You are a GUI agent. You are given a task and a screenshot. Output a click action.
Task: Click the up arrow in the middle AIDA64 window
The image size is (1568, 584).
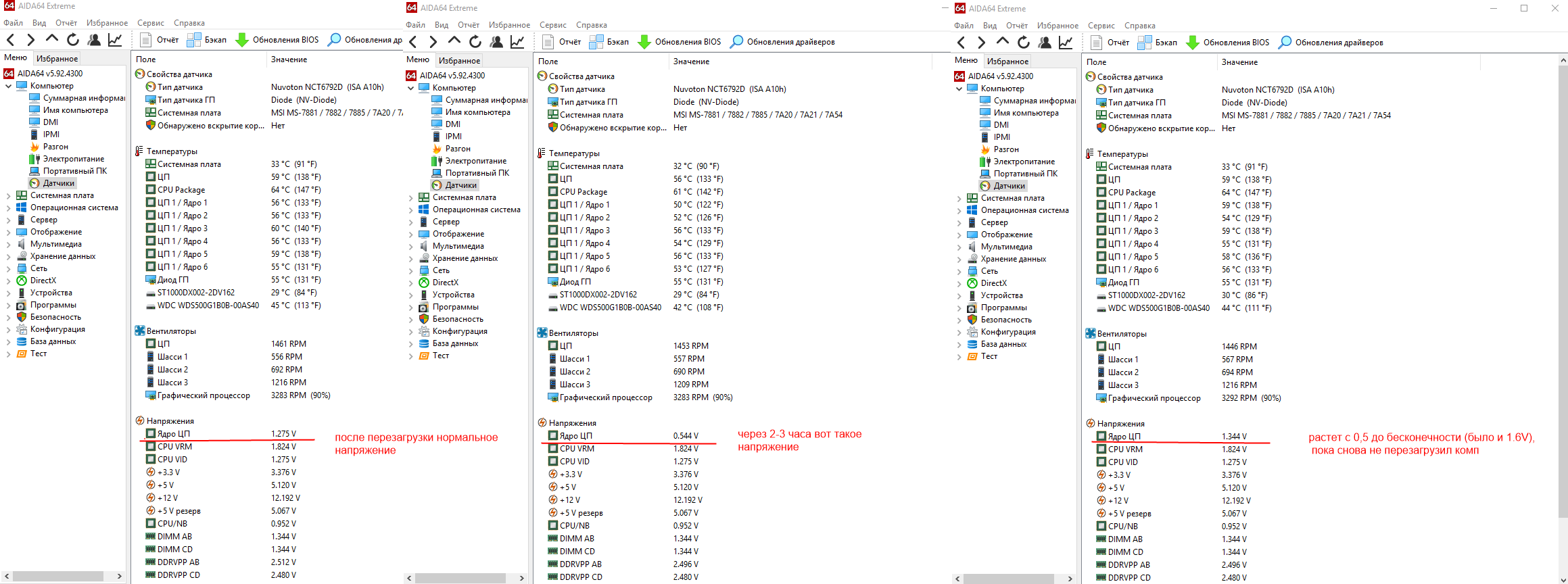pos(454,41)
